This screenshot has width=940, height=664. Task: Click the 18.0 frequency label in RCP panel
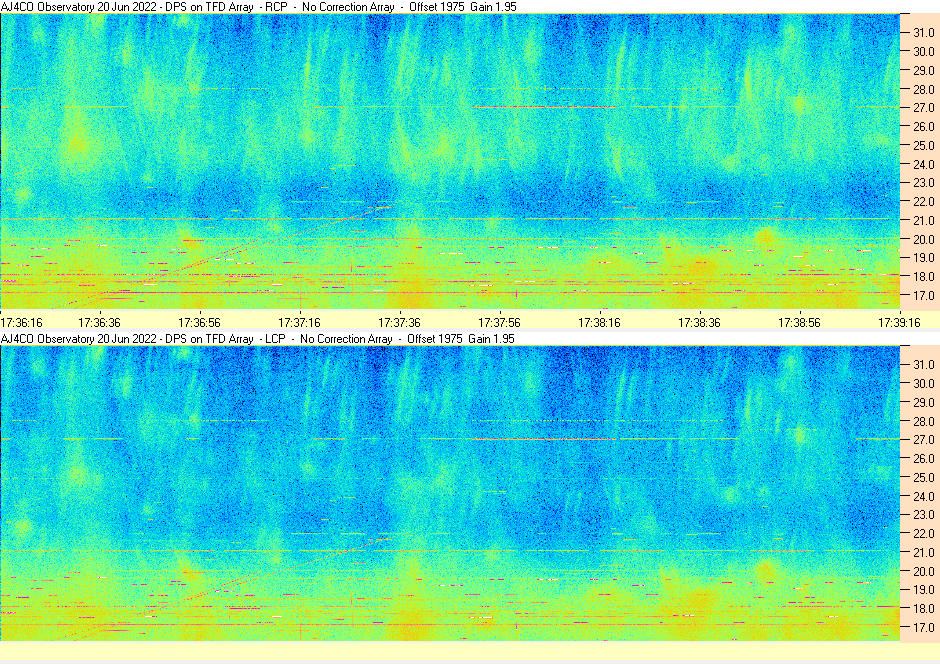pos(924,277)
